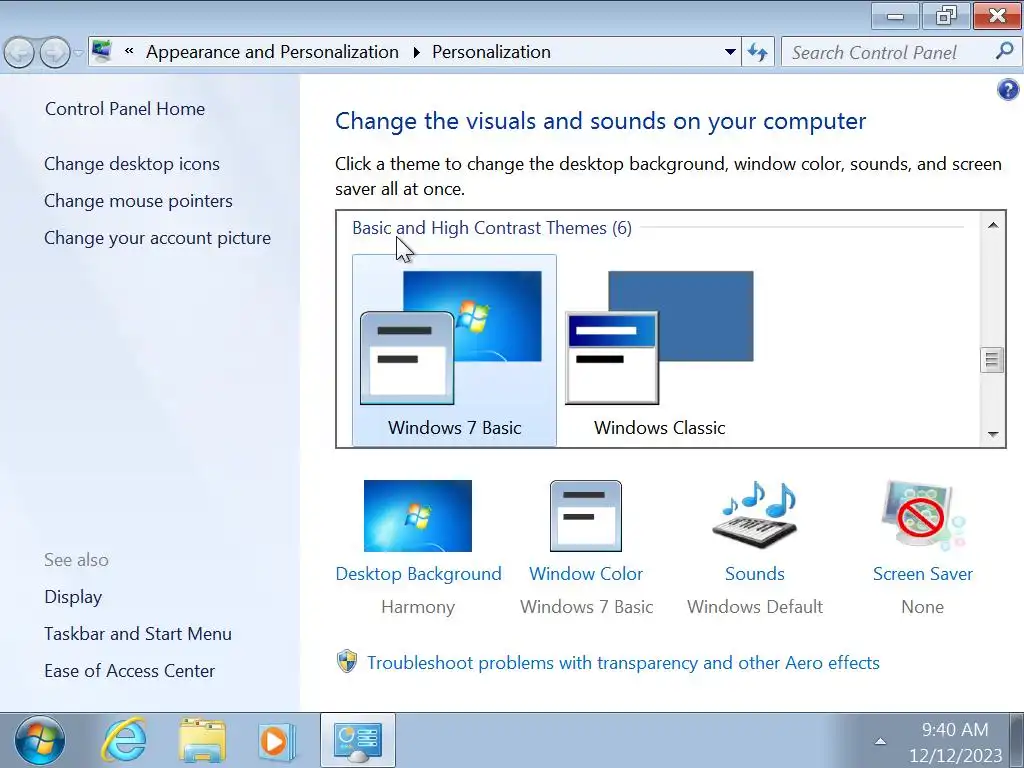Open recent pages dropdown next to Forward

pos(78,52)
